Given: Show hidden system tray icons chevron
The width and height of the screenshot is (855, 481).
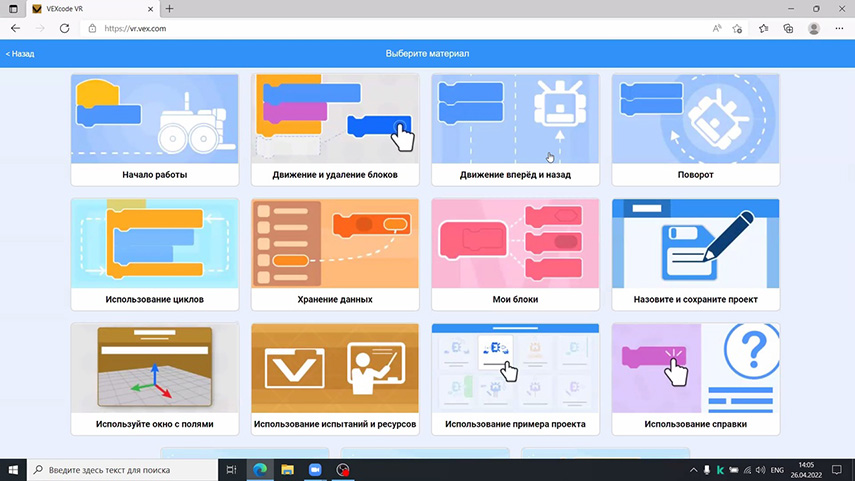Looking at the screenshot, I should coord(694,470).
